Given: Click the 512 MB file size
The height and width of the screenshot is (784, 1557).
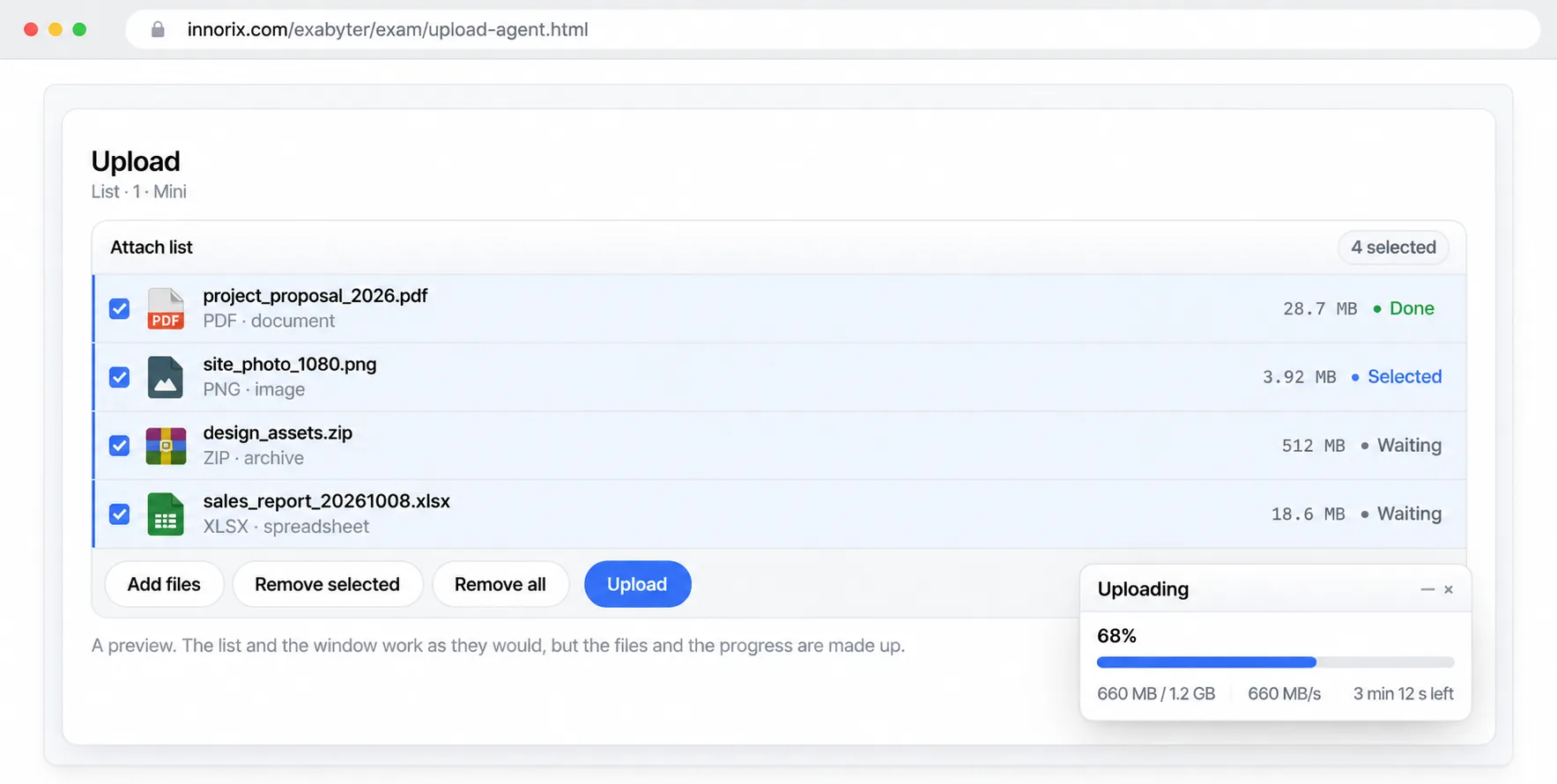Looking at the screenshot, I should [x=1314, y=446].
